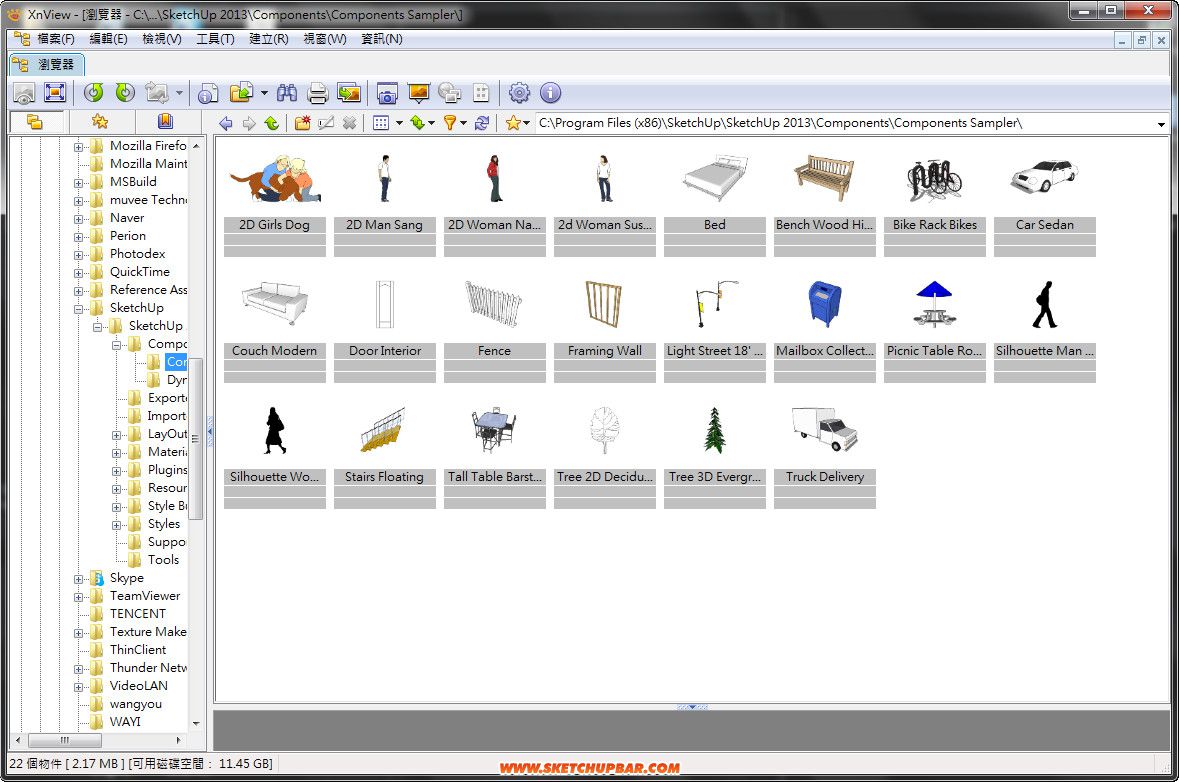
Task: Select the VideoLAN folder in tree
Action: (x=138, y=687)
